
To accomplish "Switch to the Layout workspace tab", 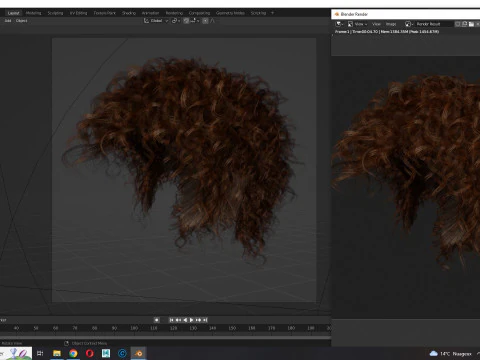I will pos(13,13).
